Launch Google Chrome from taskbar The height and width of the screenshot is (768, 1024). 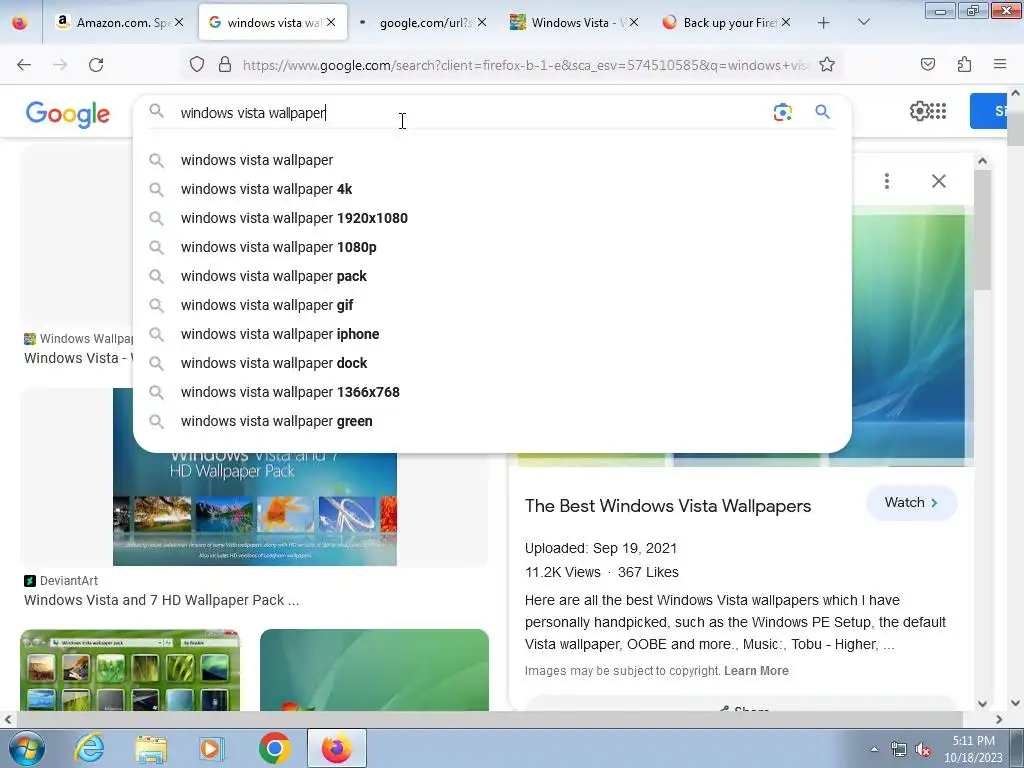pos(274,748)
